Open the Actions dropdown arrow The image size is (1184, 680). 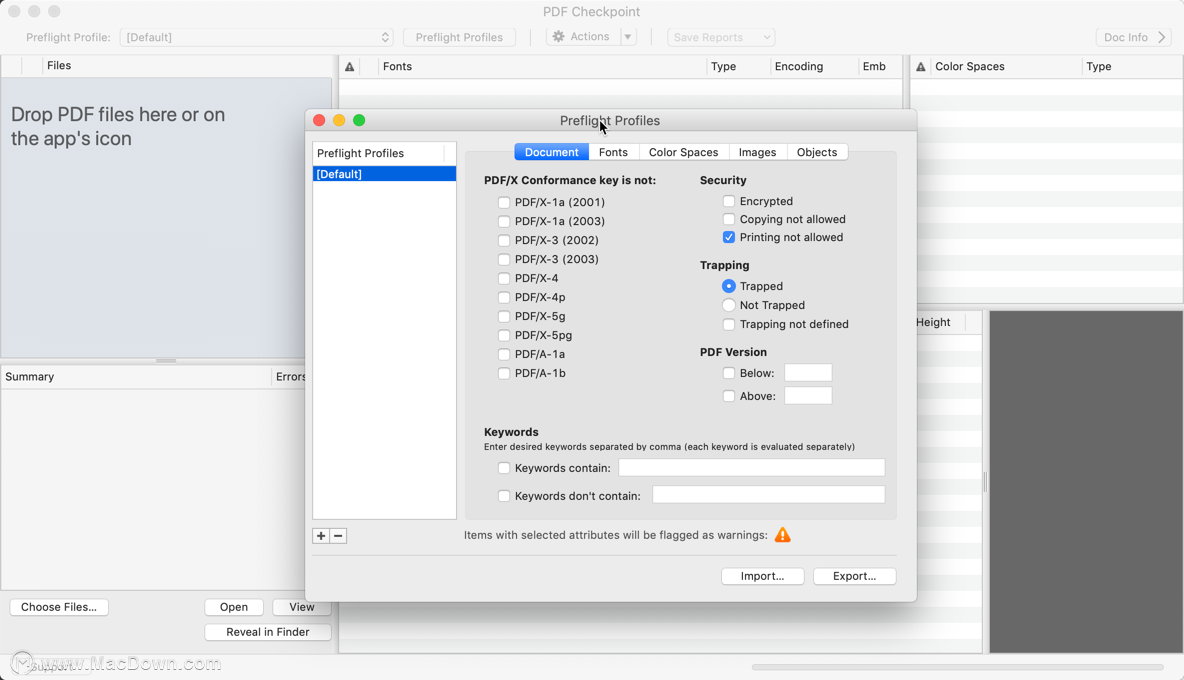pos(628,36)
